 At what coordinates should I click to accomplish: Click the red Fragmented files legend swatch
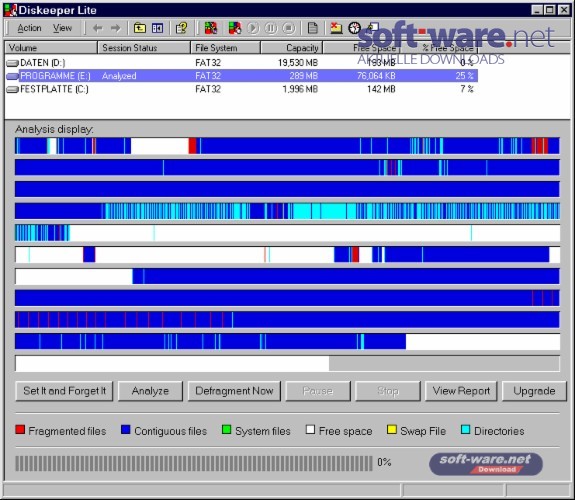point(20,430)
